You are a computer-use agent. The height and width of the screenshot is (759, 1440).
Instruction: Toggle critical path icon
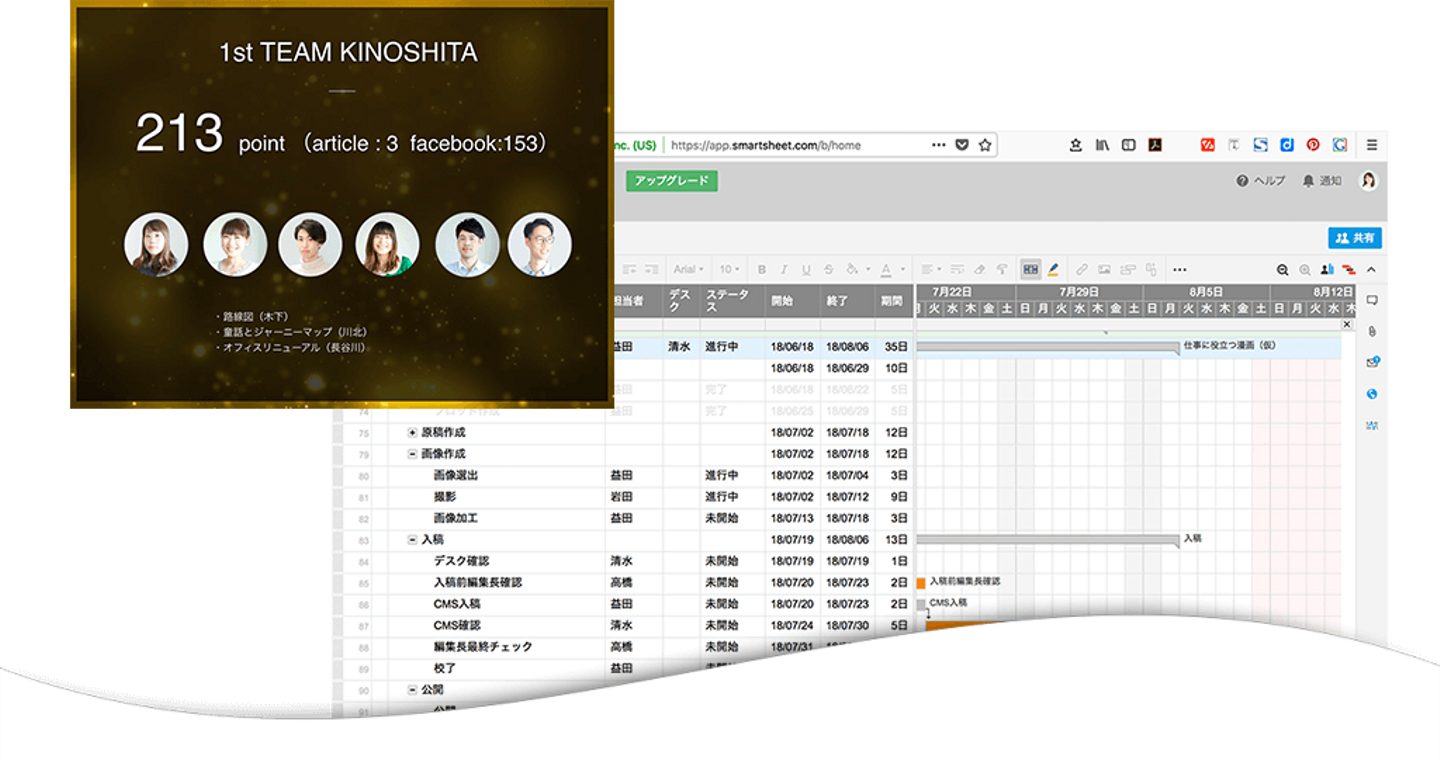coord(1348,269)
